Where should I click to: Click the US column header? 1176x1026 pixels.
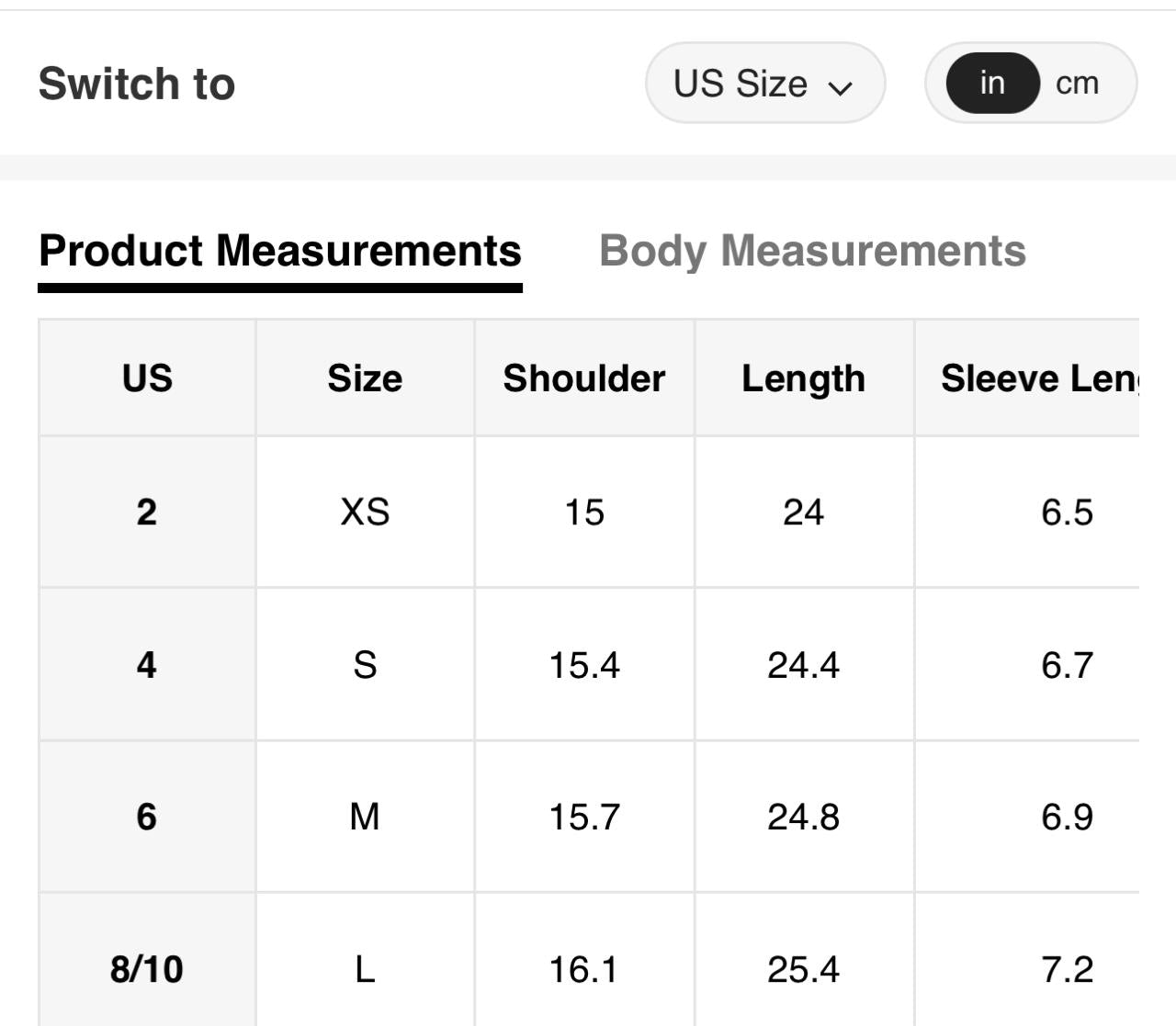click(147, 378)
